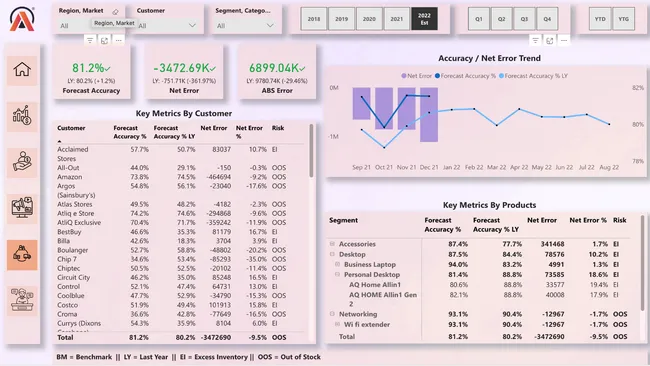Filter by quarter Q1
This screenshot has height=366, width=650.
tap(479, 19)
